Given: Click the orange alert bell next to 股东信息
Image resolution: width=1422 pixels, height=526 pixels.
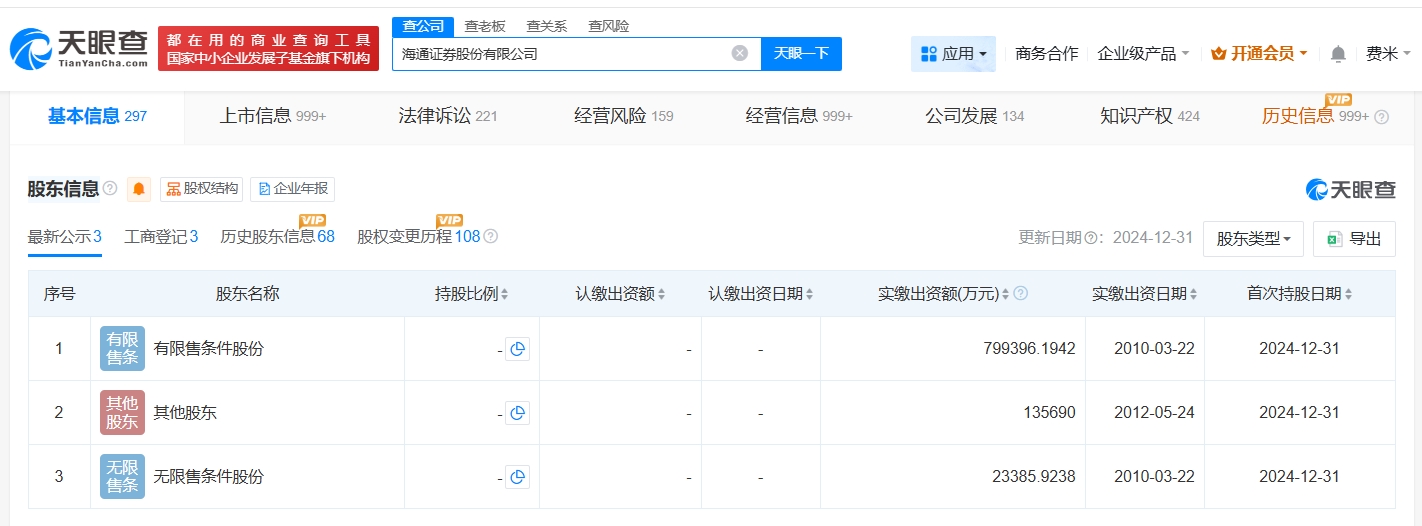Looking at the screenshot, I should pos(139,189).
